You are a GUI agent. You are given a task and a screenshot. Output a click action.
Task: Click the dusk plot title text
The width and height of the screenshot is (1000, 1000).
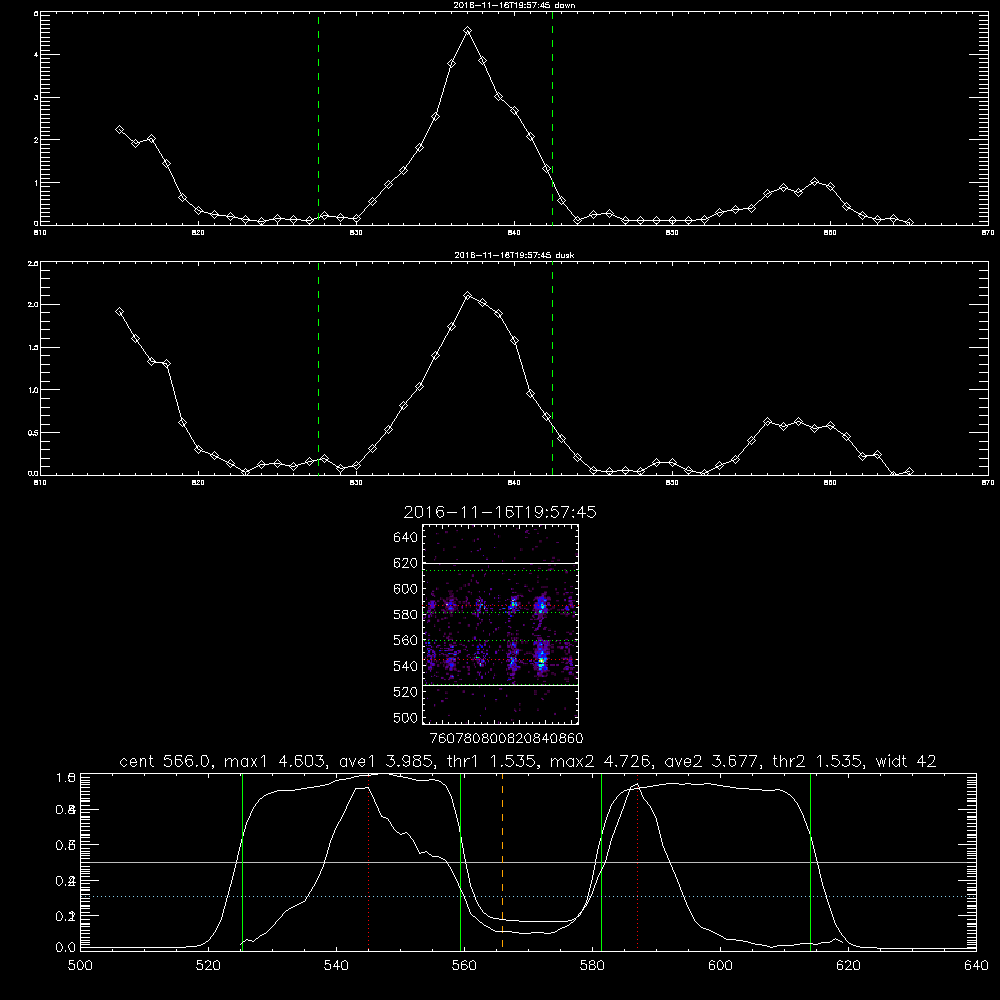point(514,255)
